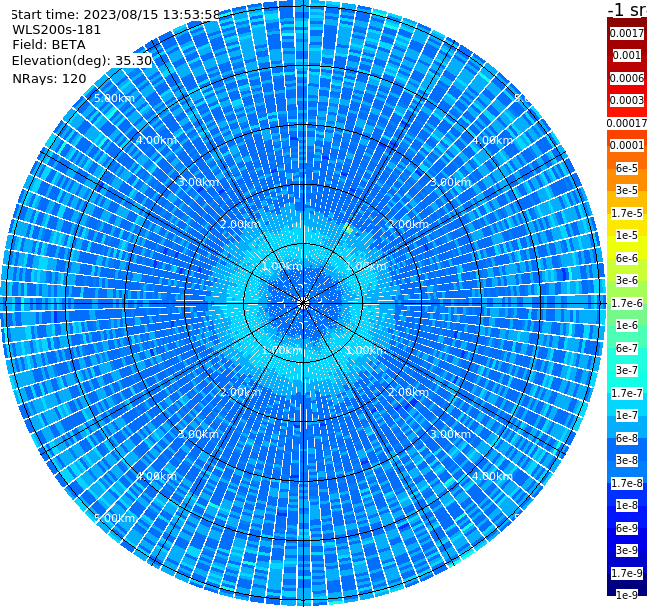Select the 2.00km range label, lower-left quadrant
647x607 pixels.
(x=240, y=392)
